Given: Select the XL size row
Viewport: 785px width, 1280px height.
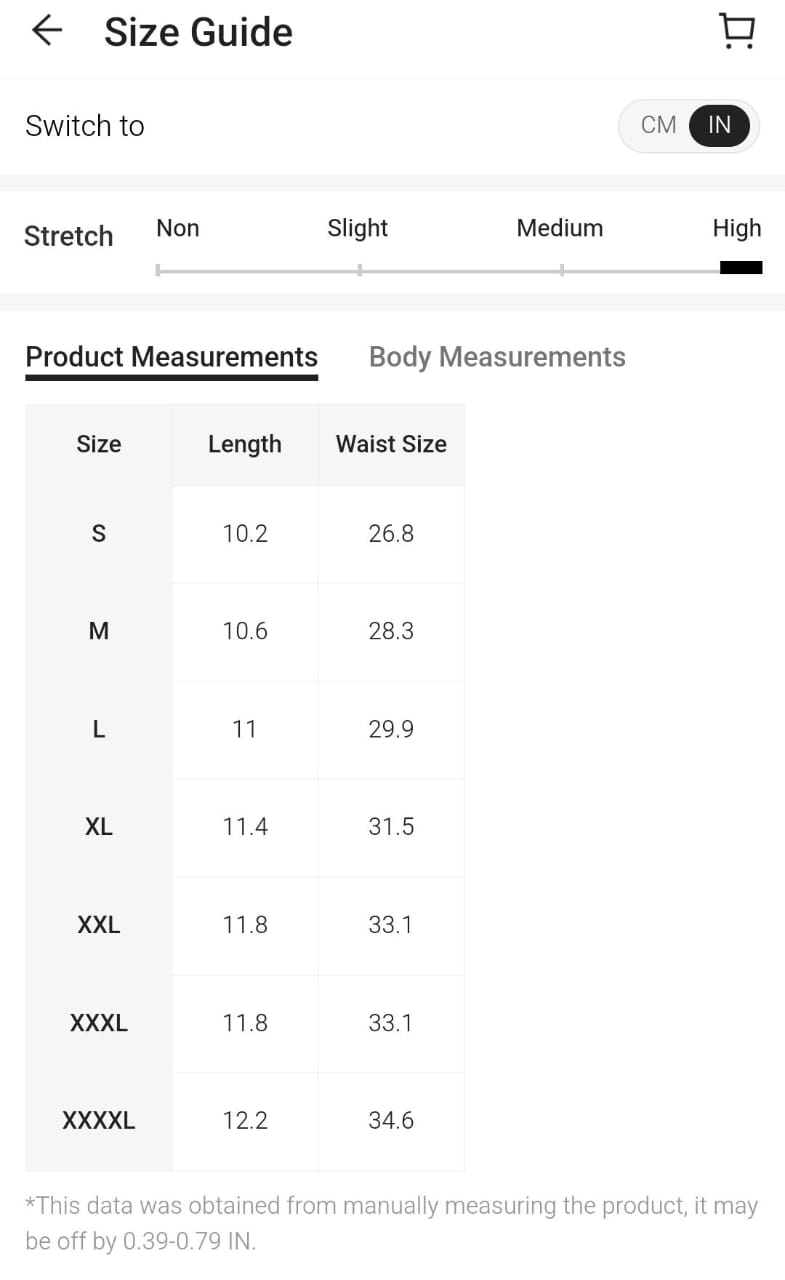Looking at the screenshot, I should (98, 827).
